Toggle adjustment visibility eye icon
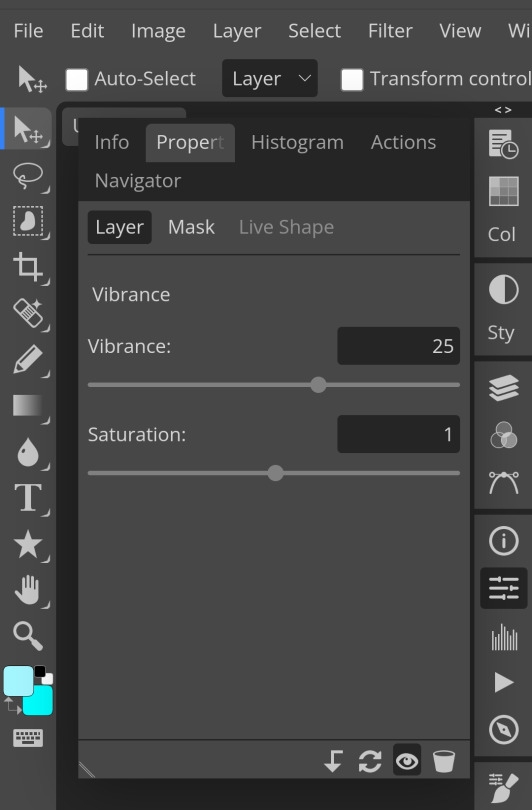The height and width of the screenshot is (810, 532). pyautogui.click(x=407, y=760)
